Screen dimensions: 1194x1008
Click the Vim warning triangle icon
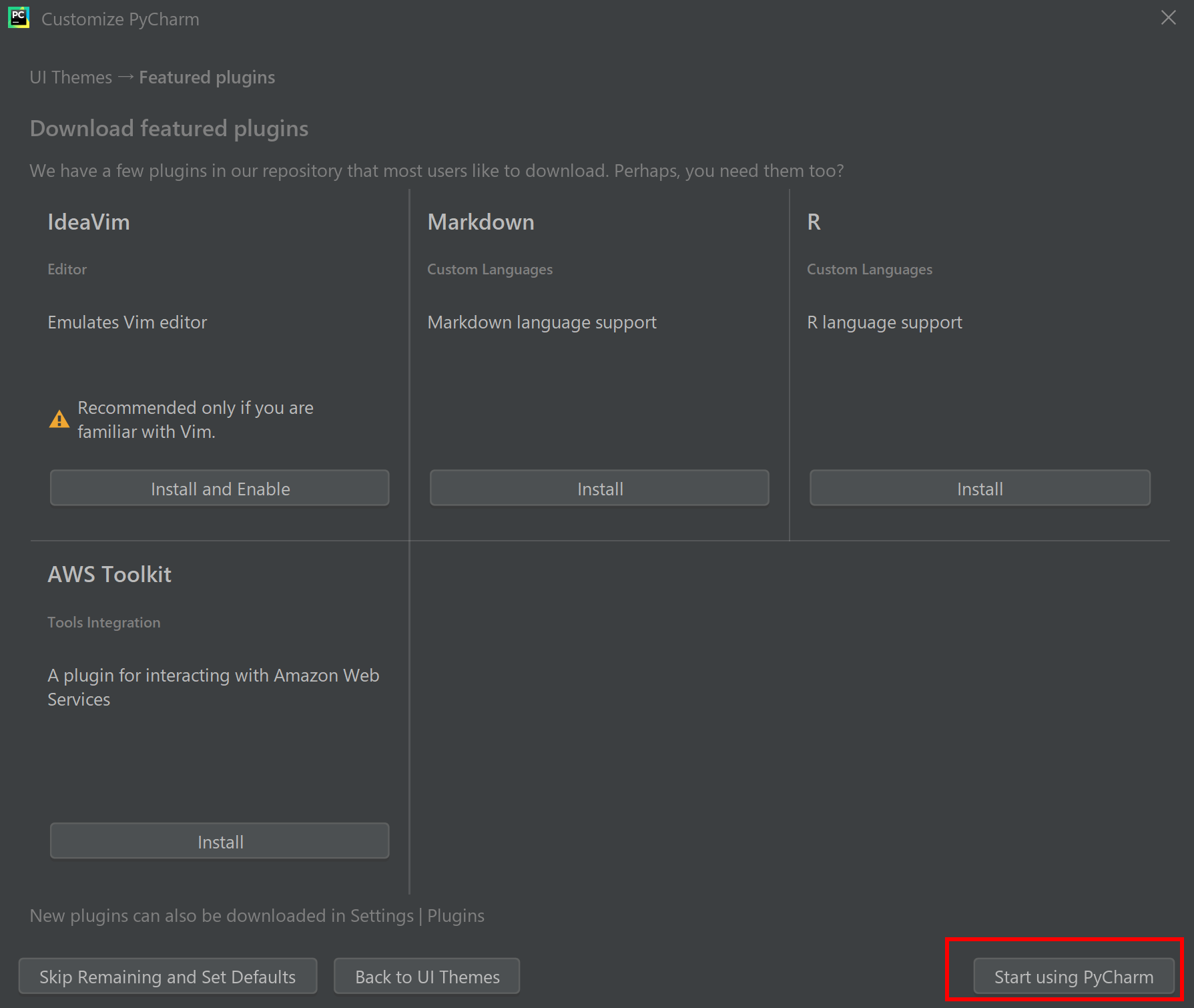59,419
